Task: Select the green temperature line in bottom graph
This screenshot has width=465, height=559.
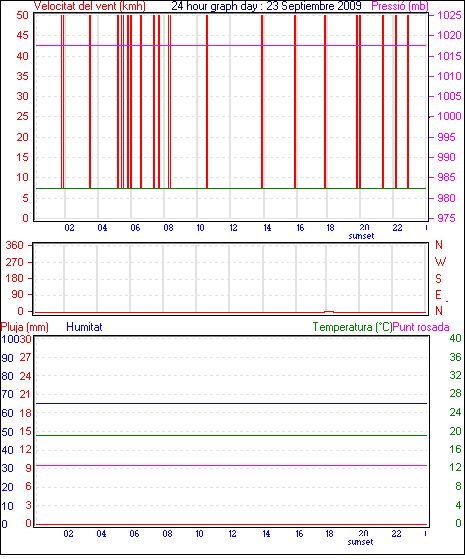Action: [231, 435]
